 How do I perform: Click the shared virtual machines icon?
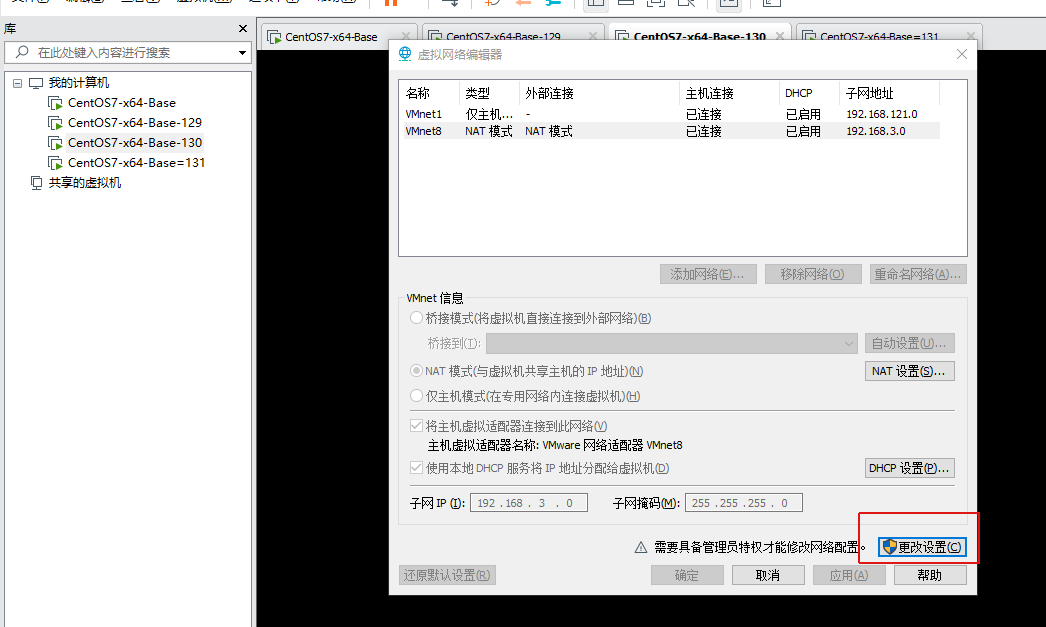(37, 183)
